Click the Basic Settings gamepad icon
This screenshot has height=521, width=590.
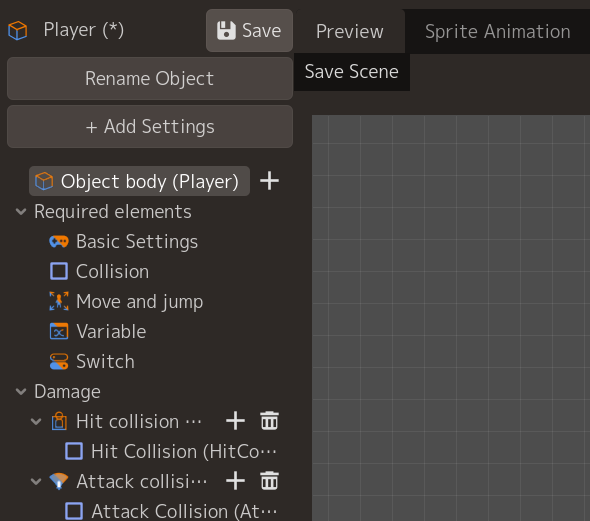(59, 241)
